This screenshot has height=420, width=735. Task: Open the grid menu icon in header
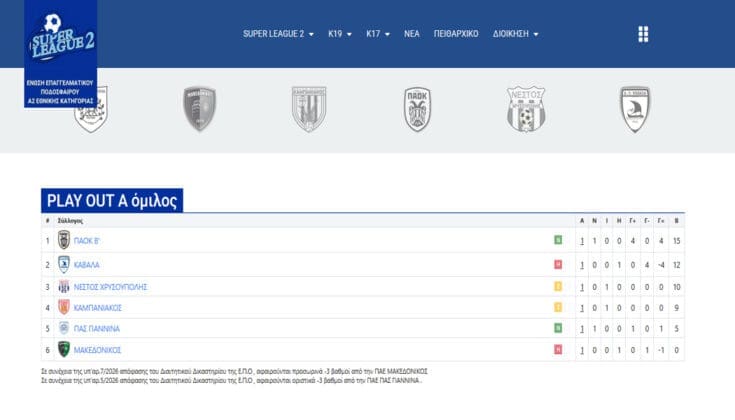tap(643, 34)
